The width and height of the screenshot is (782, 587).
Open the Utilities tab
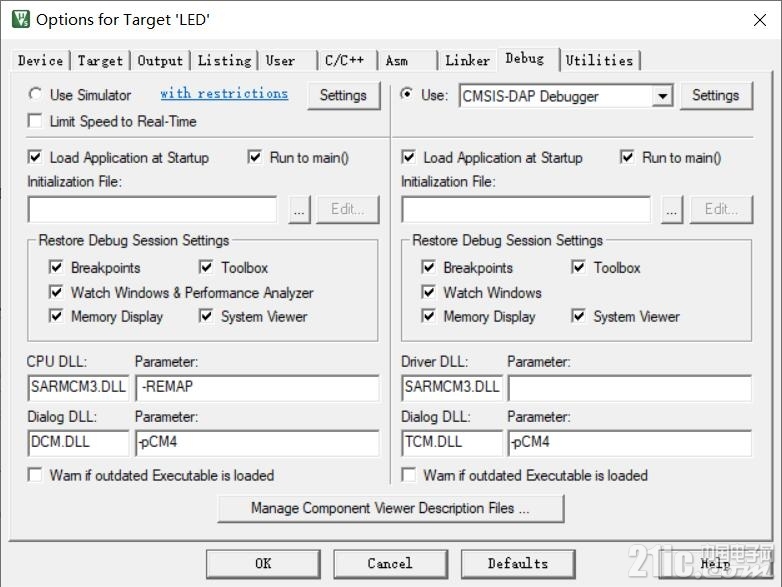pos(599,60)
